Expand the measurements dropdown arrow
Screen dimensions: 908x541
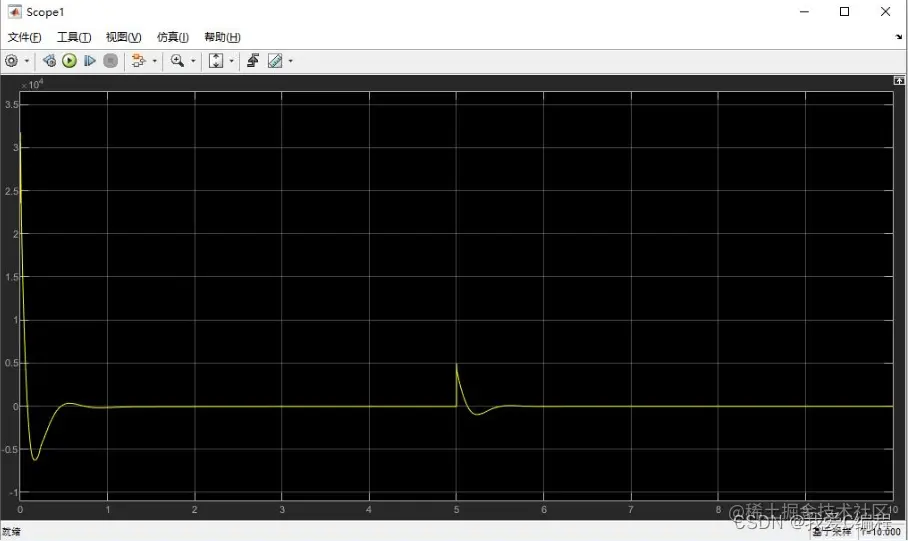291,61
